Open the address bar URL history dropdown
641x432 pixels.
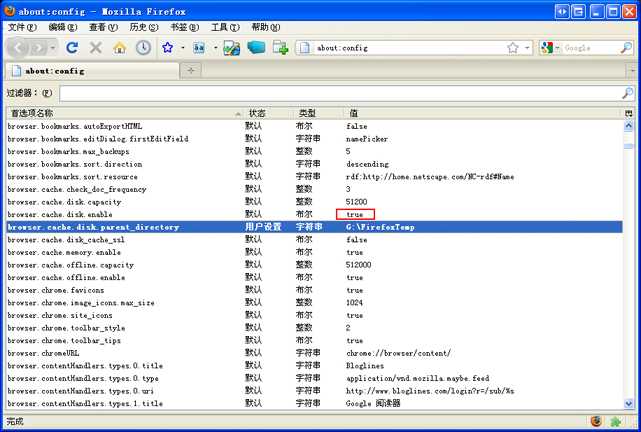tap(527, 48)
